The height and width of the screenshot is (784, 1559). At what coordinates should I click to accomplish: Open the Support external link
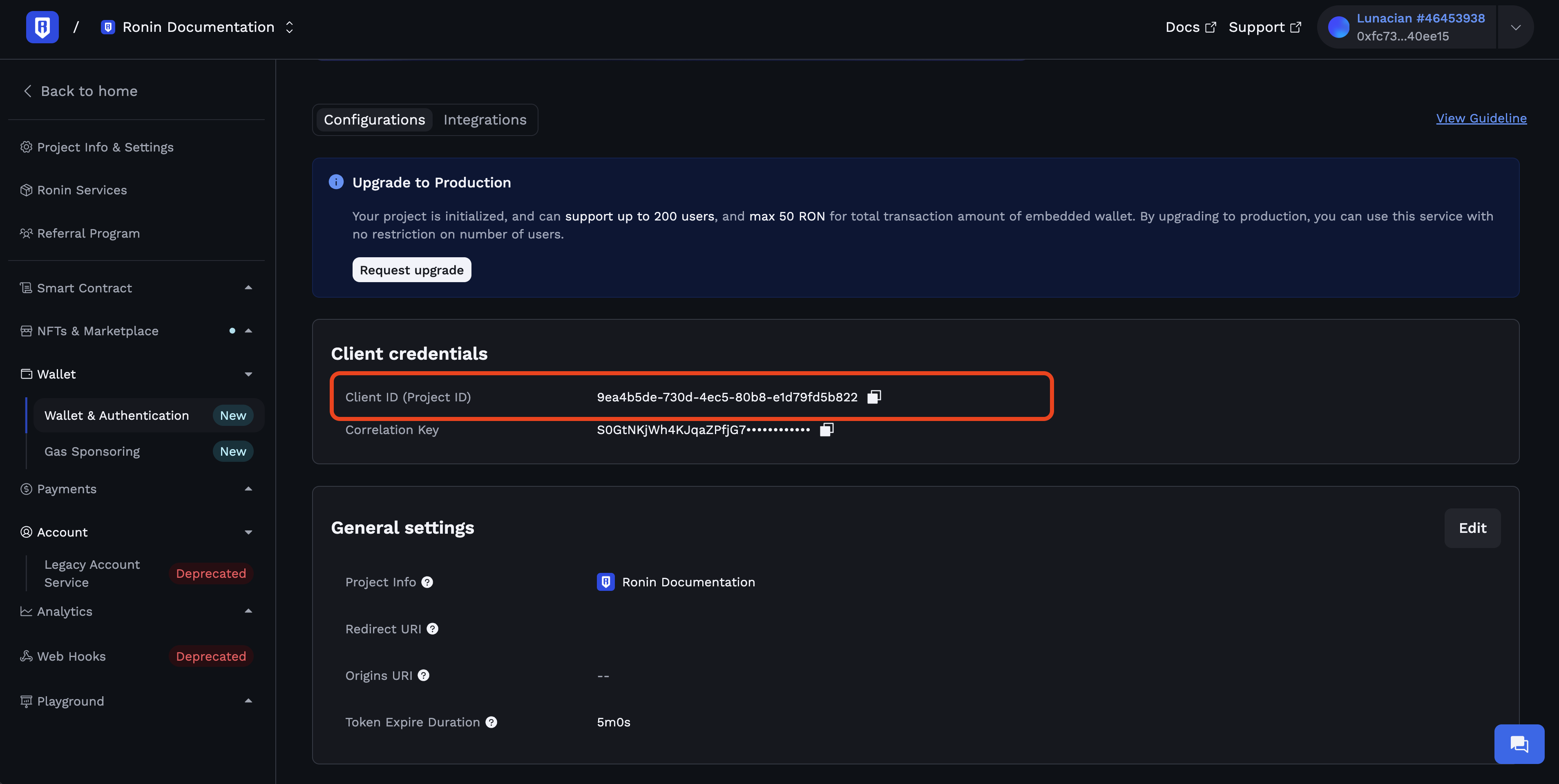point(1264,27)
